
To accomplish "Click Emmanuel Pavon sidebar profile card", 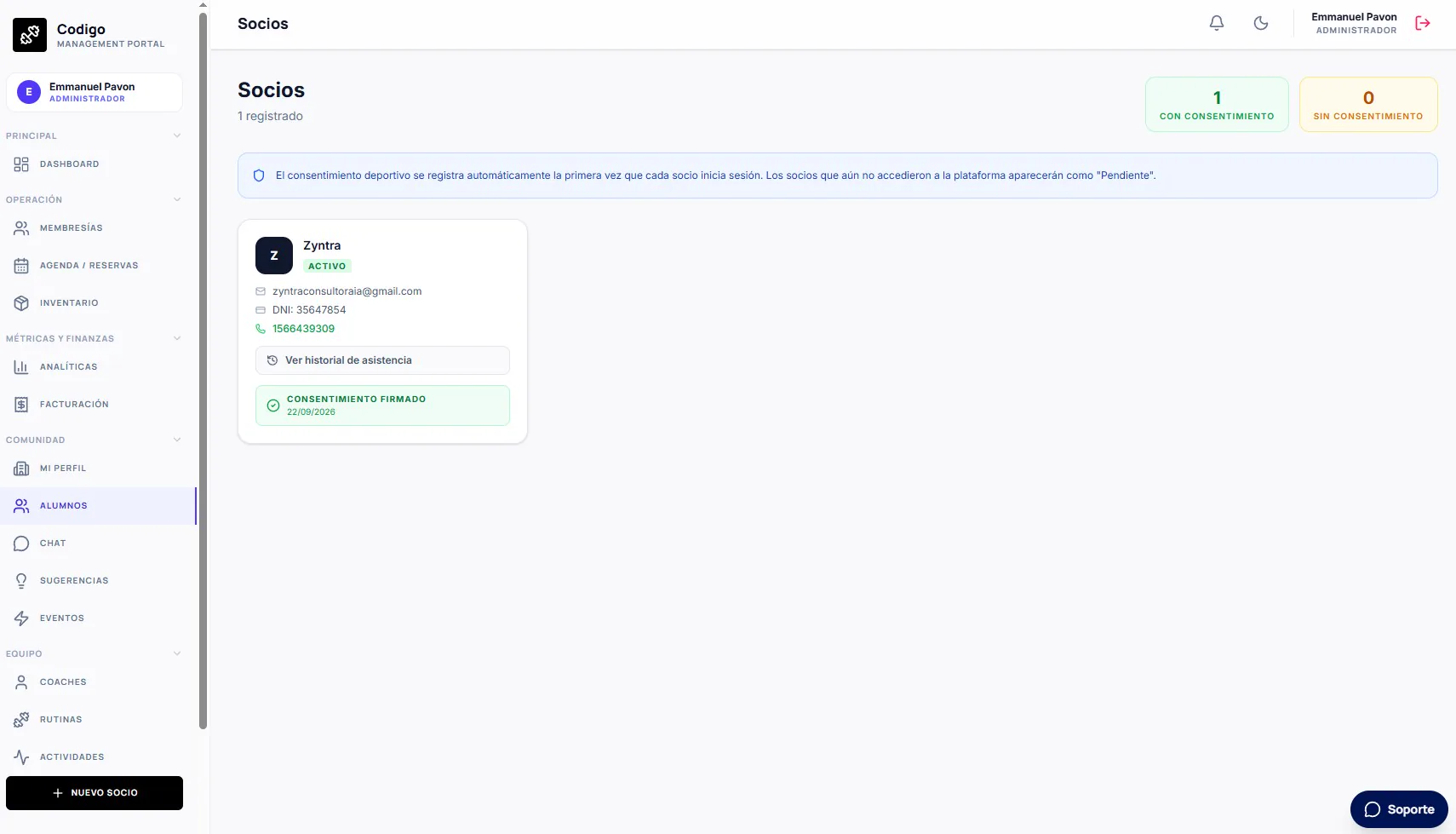I will click(x=95, y=92).
